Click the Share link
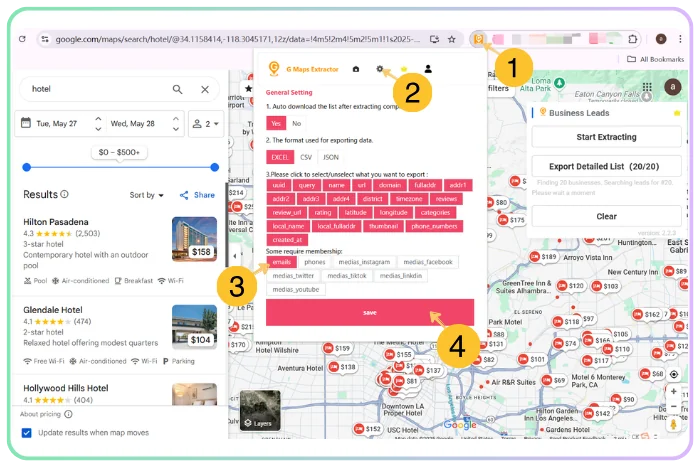Image resolution: width=700 pixels, height=471 pixels. [197, 195]
